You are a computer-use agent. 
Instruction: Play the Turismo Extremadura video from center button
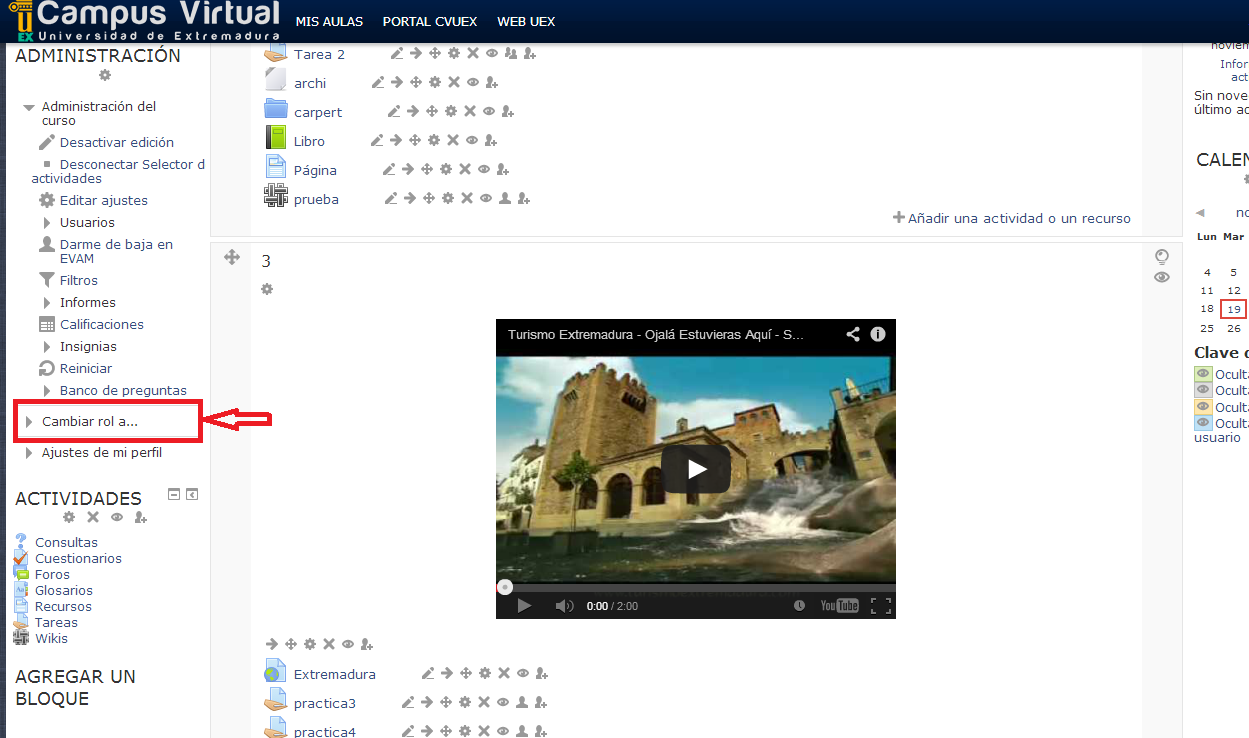click(x=696, y=469)
